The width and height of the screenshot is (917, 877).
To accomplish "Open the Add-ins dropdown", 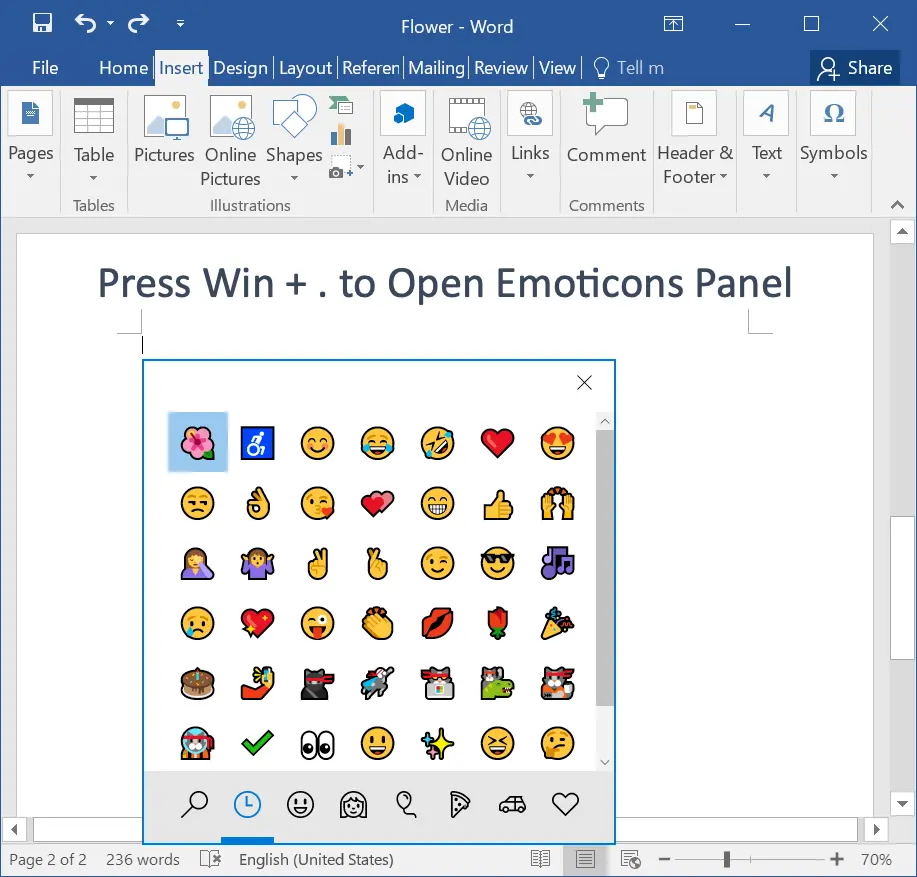I will (x=404, y=139).
